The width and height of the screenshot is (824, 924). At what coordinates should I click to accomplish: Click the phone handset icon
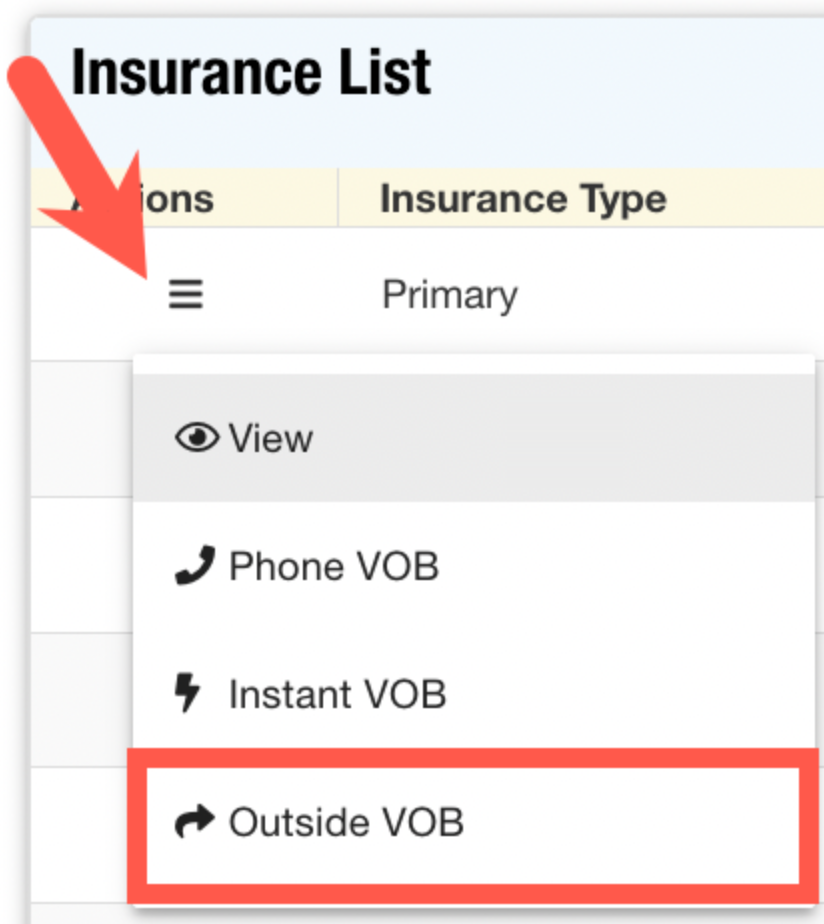coord(194,566)
